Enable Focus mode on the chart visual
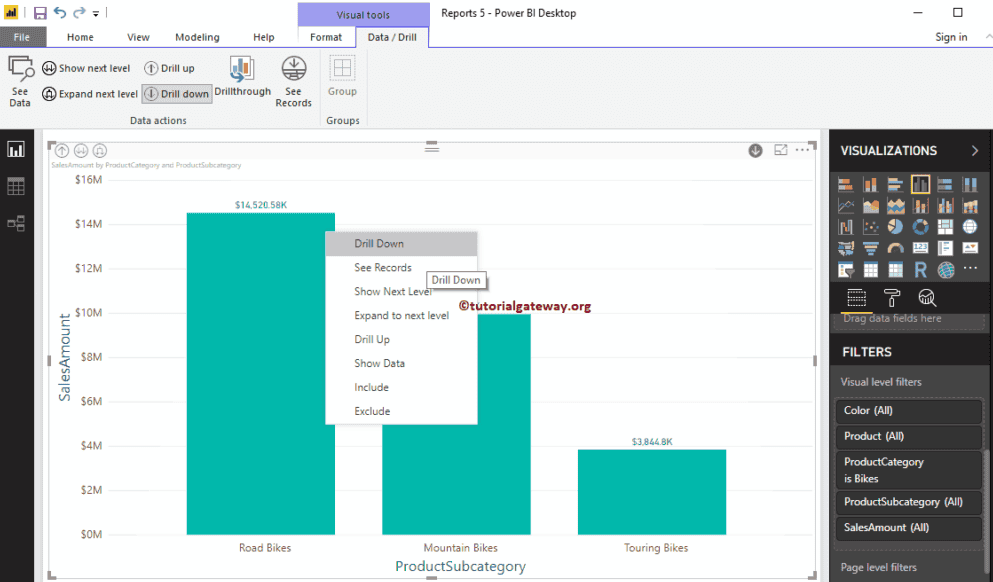This screenshot has height=582, width=993. point(780,151)
